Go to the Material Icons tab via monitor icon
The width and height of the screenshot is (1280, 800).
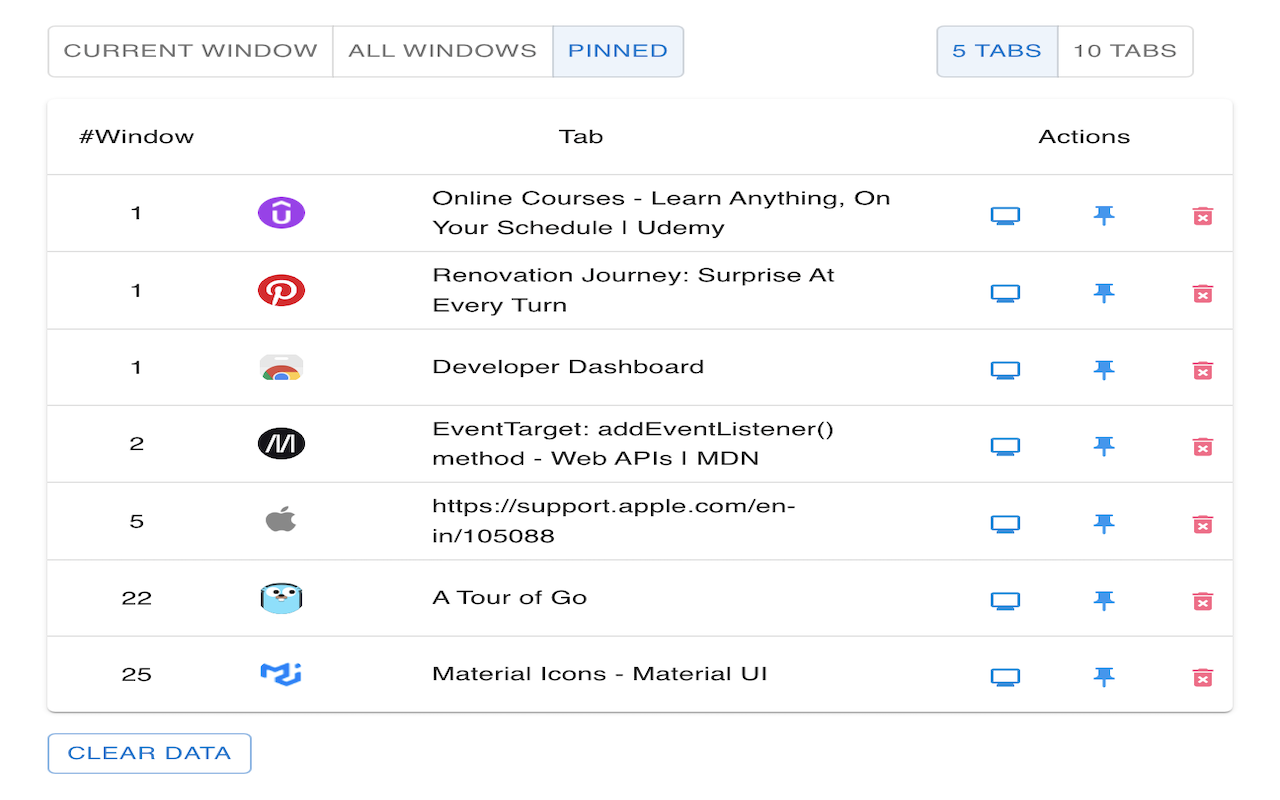[x=1005, y=677]
